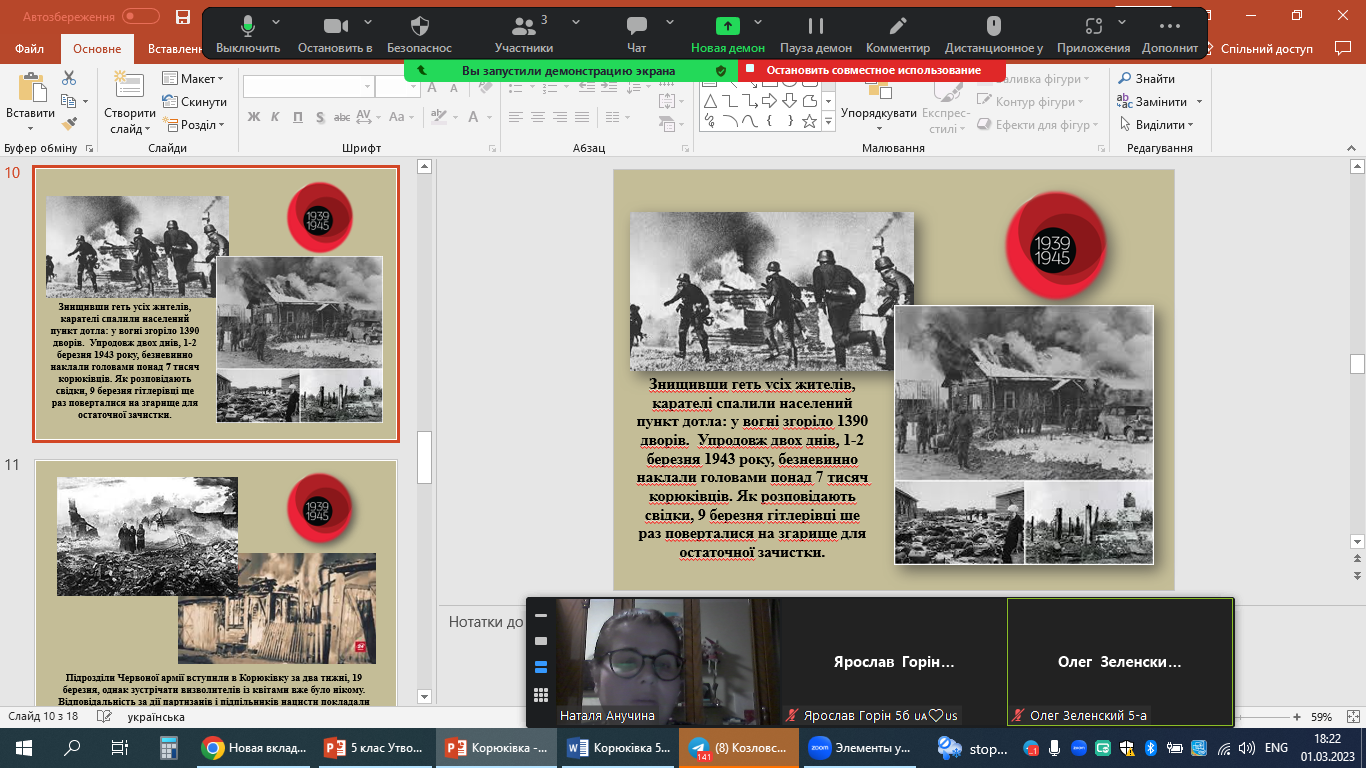Toggle the Автозбереження autosave switch
Viewport: 1366px width, 768px height.
141,17
